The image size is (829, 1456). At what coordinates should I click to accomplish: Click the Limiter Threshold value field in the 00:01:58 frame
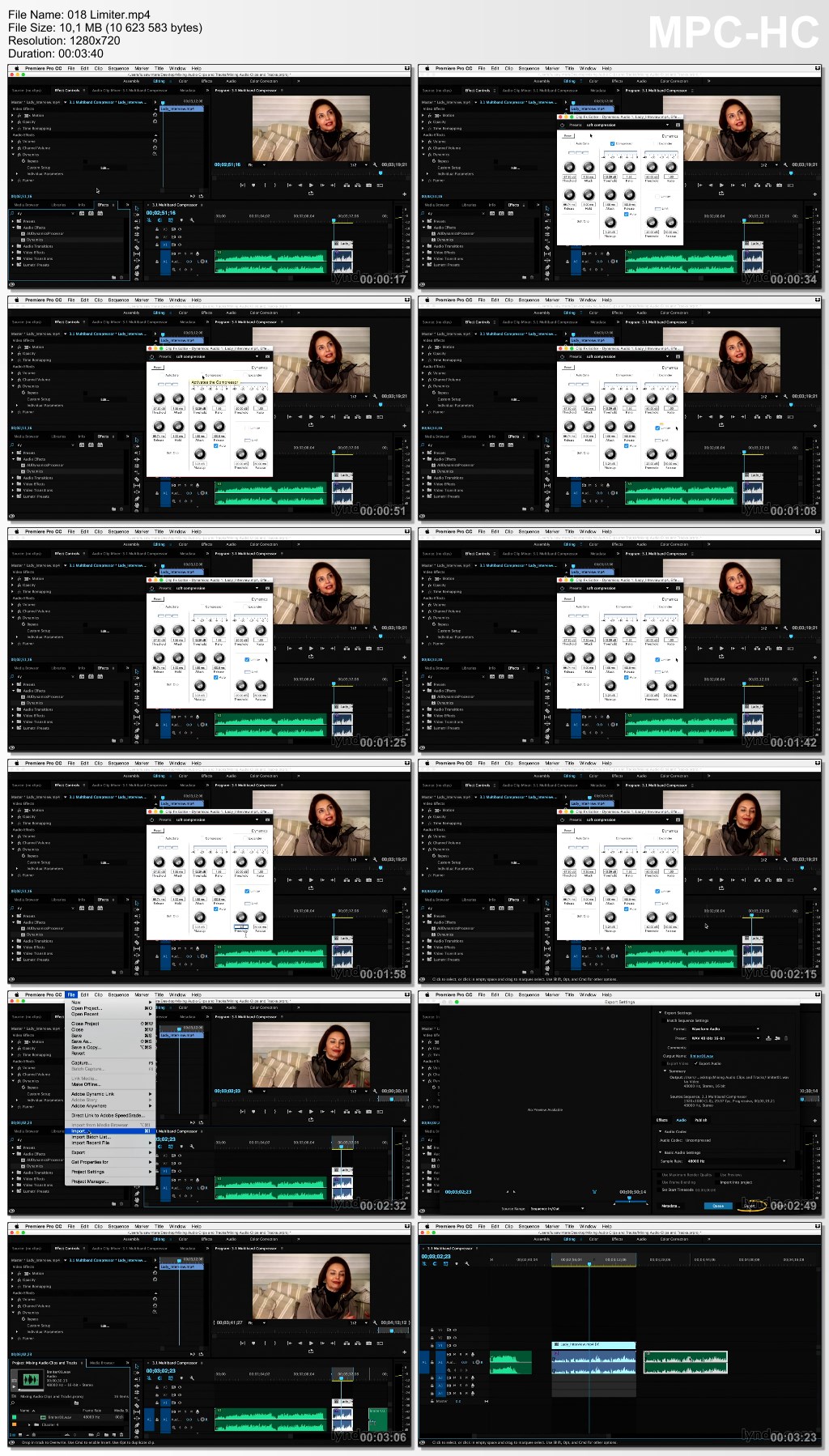(241, 926)
